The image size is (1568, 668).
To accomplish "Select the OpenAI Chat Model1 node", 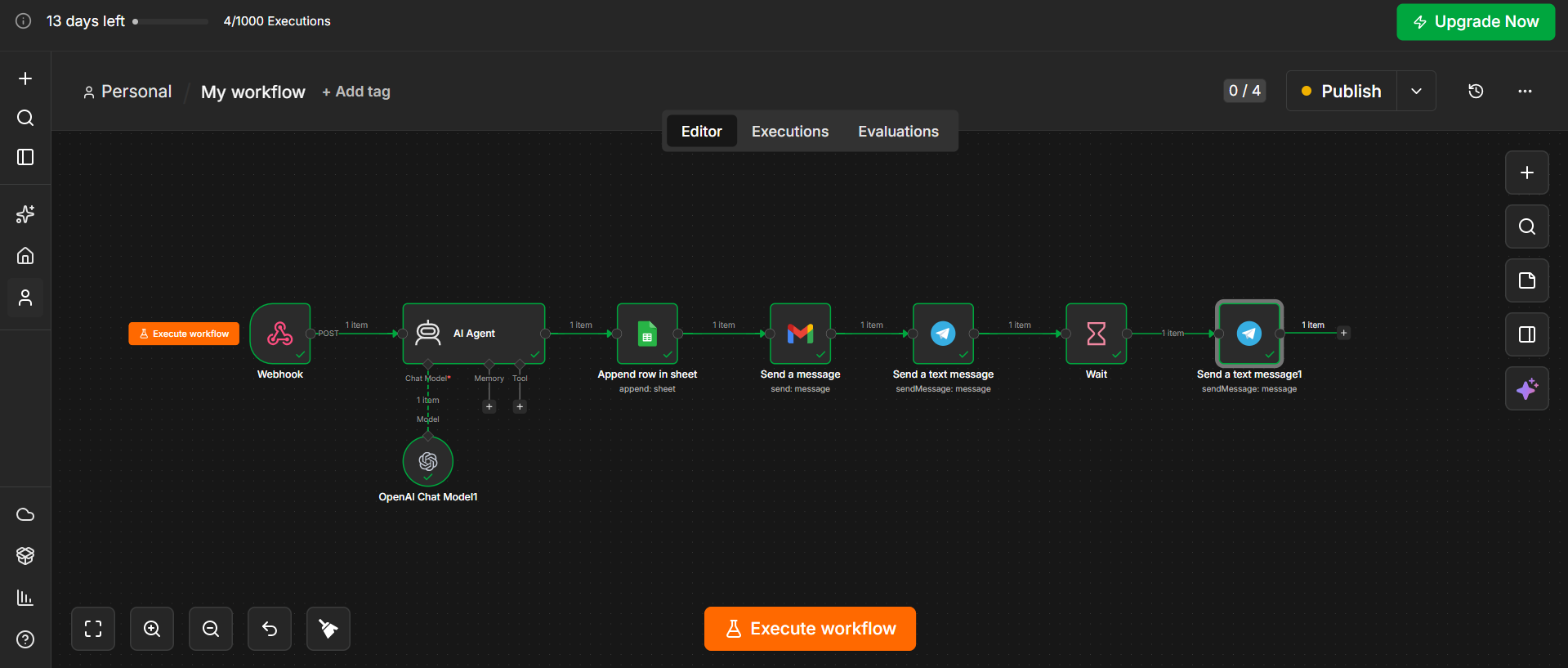I will 428,461.
